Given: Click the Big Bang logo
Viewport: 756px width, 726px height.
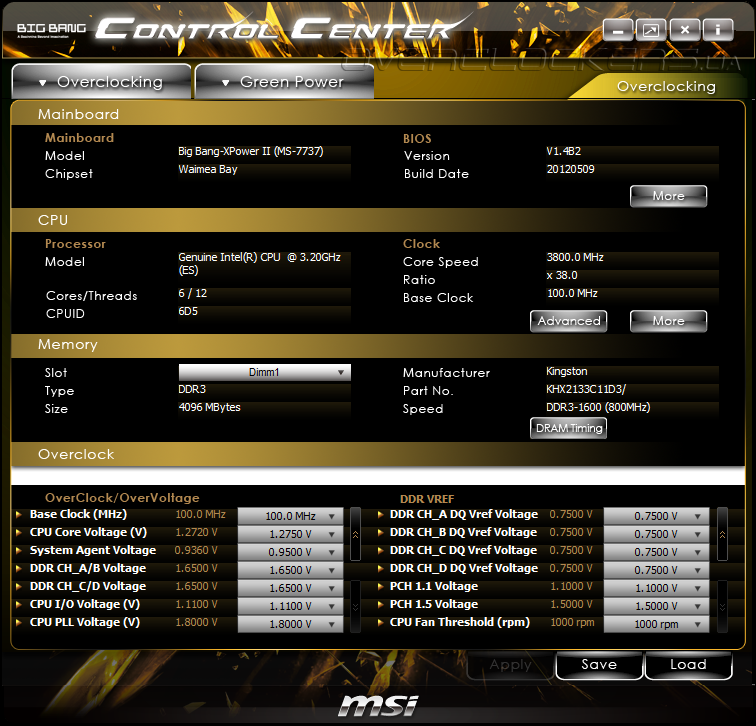Looking at the screenshot, I should point(52,30).
